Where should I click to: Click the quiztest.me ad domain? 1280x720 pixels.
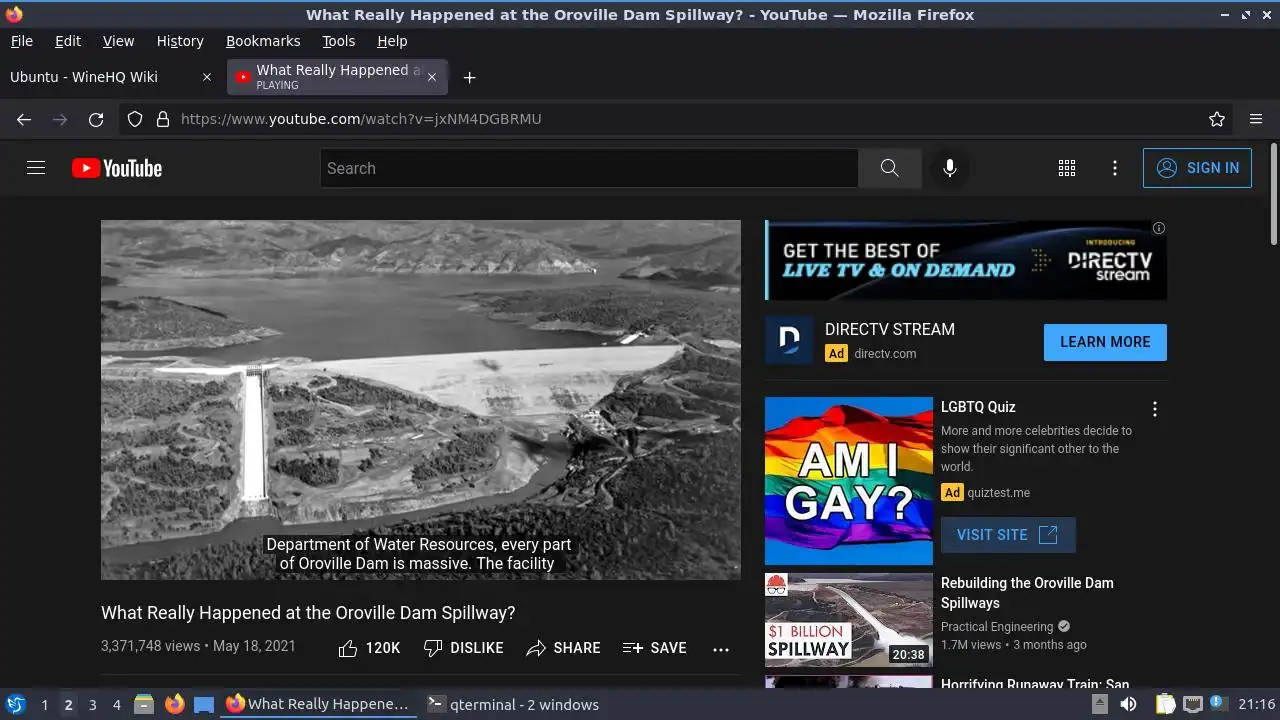coord(998,492)
